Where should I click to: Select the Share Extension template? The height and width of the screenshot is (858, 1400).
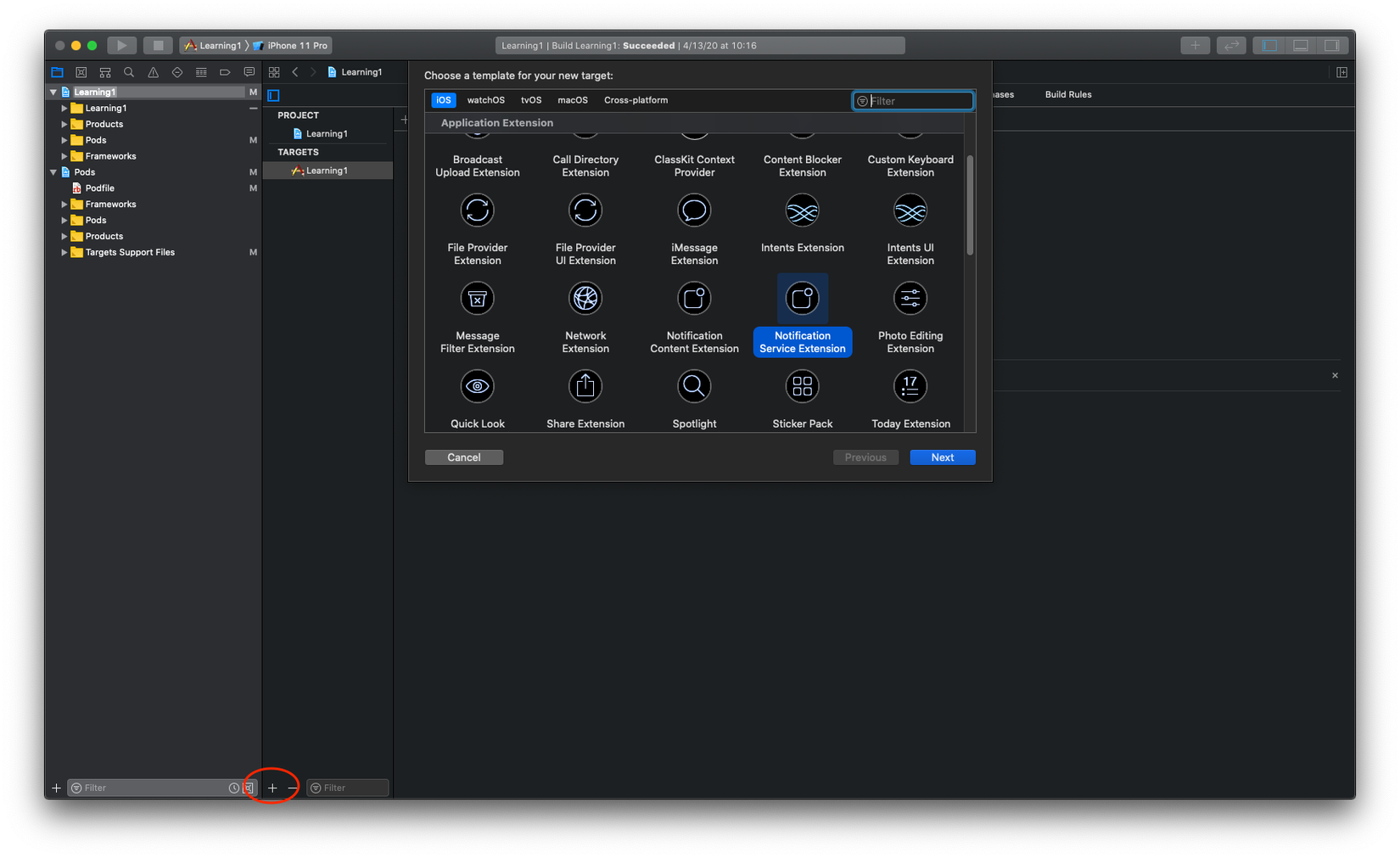tap(585, 399)
